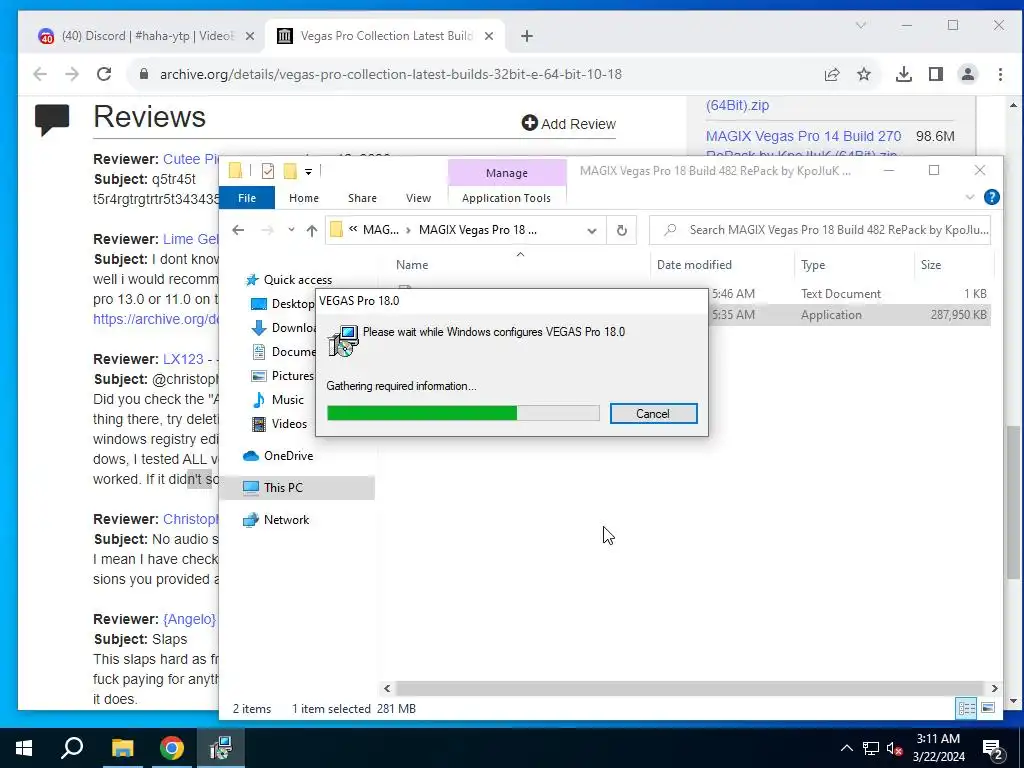
Task: Open the View ribbon tab
Action: tap(418, 198)
